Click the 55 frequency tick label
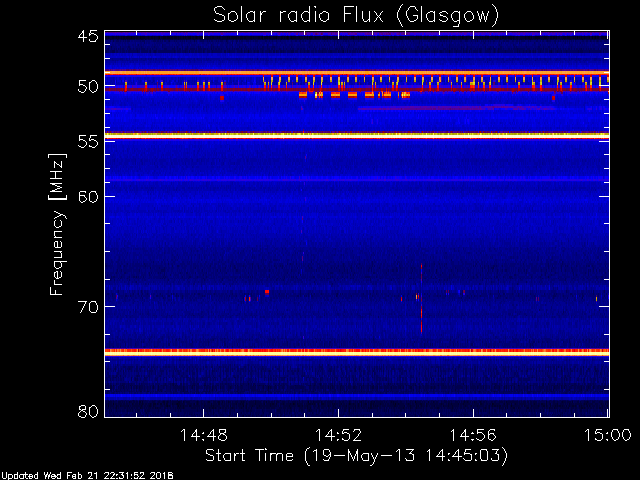Screen dimensions: 640x480 (88, 142)
